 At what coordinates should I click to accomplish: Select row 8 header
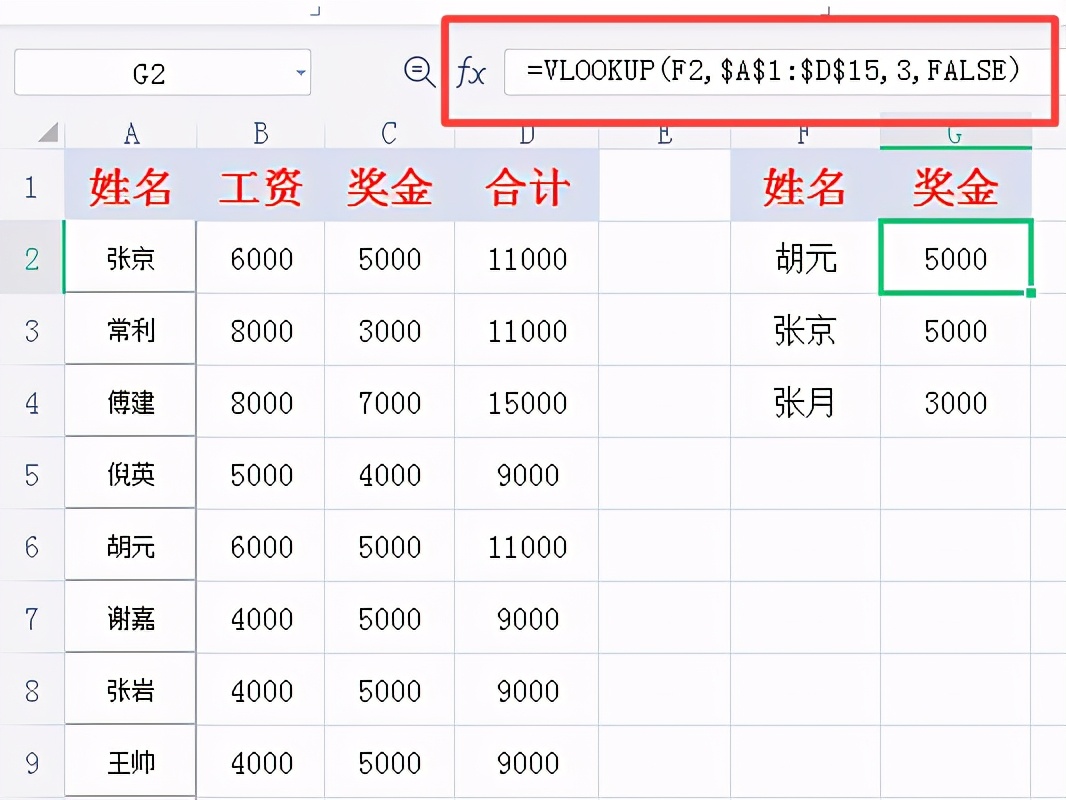click(x=31, y=691)
